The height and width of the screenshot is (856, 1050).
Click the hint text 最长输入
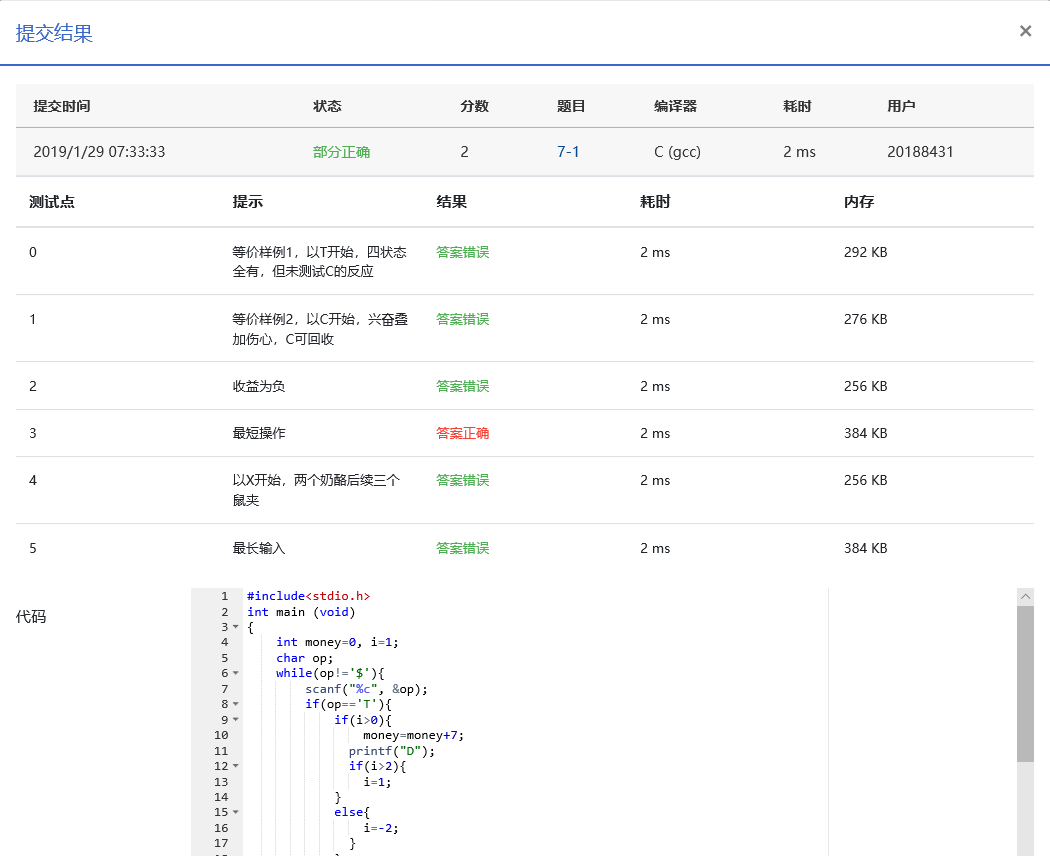point(258,549)
